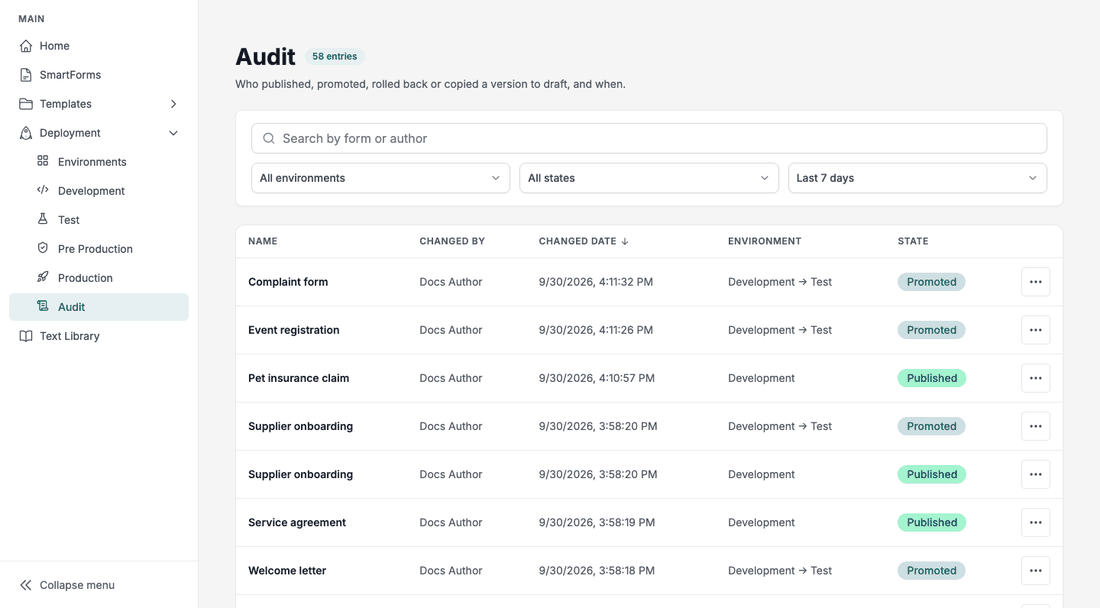
Task: Click the search magnifier icon
Action: (269, 139)
